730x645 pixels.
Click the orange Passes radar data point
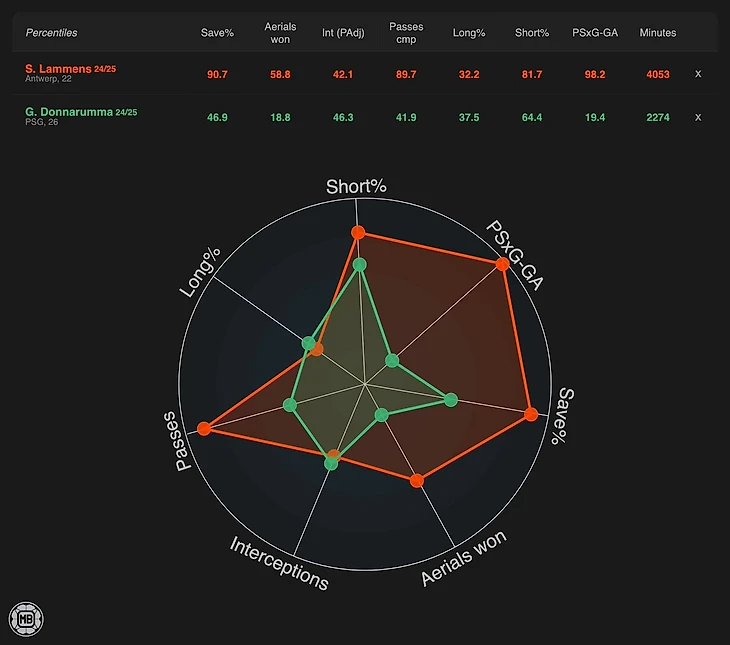(x=204, y=428)
